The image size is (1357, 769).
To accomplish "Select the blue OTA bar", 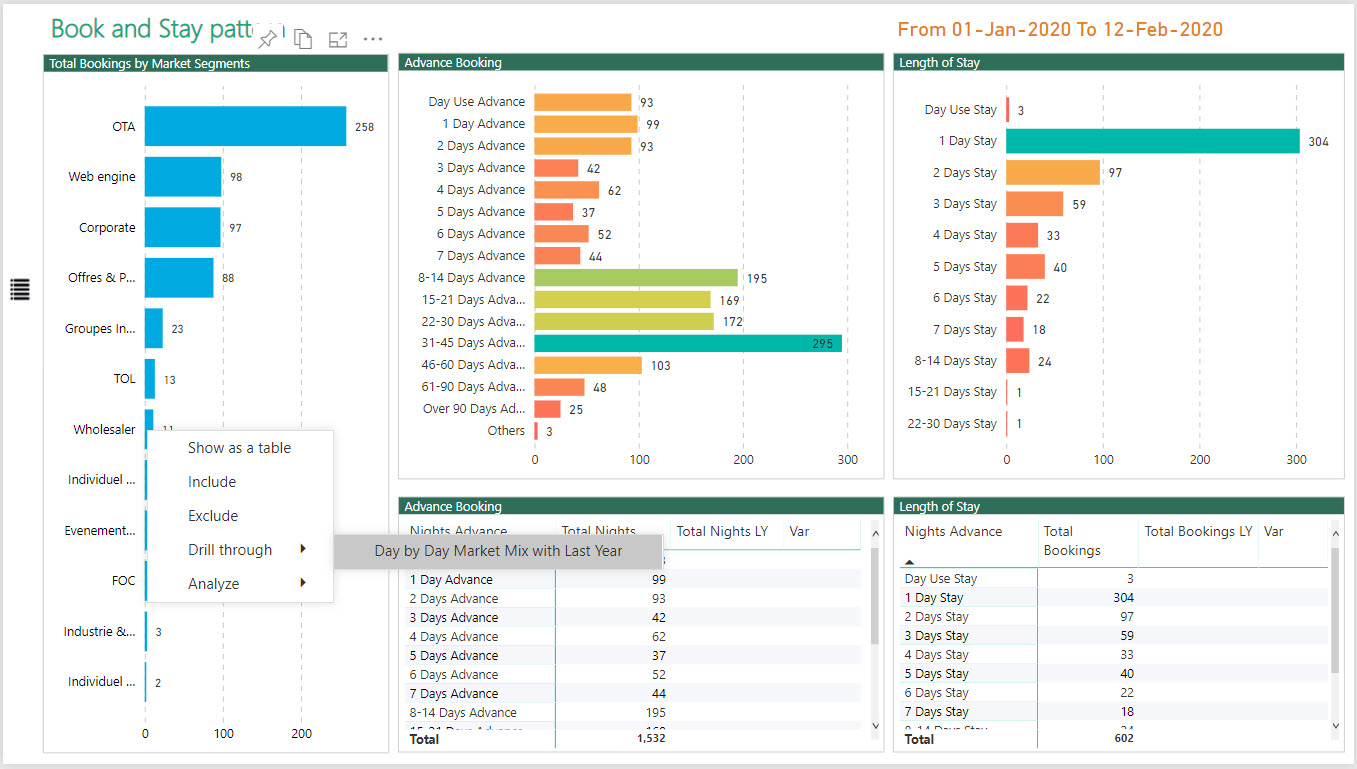I will point(245,127).
